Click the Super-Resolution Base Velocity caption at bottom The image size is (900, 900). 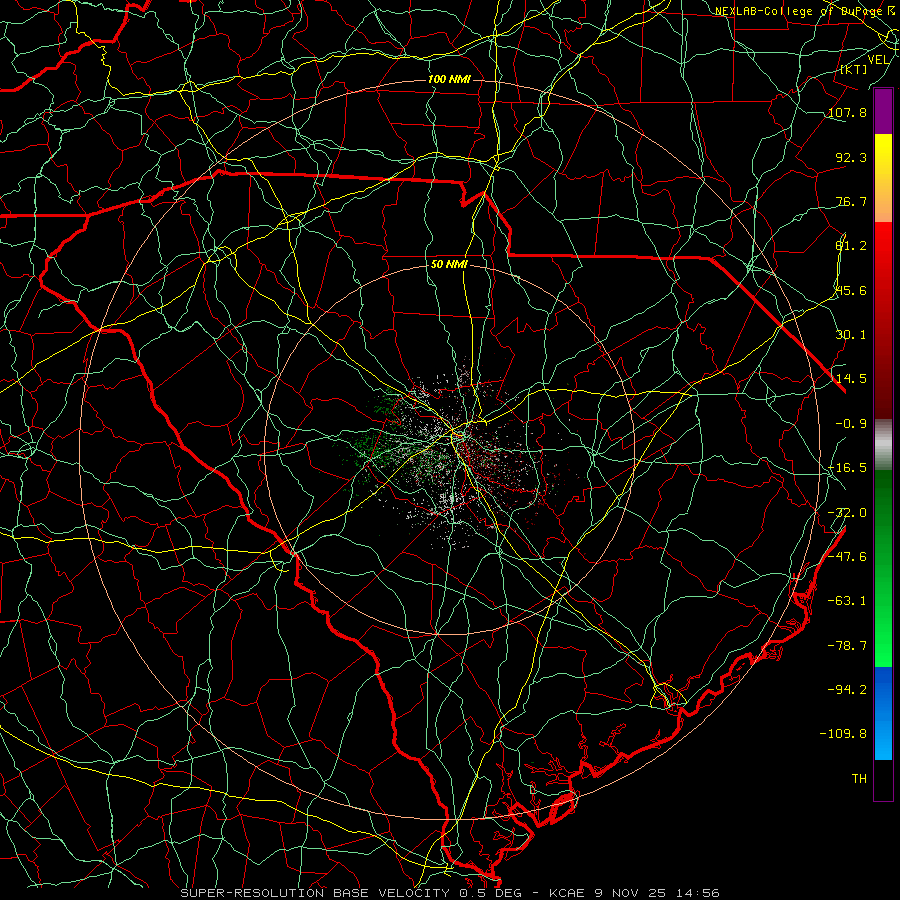[x=449, y=893]
